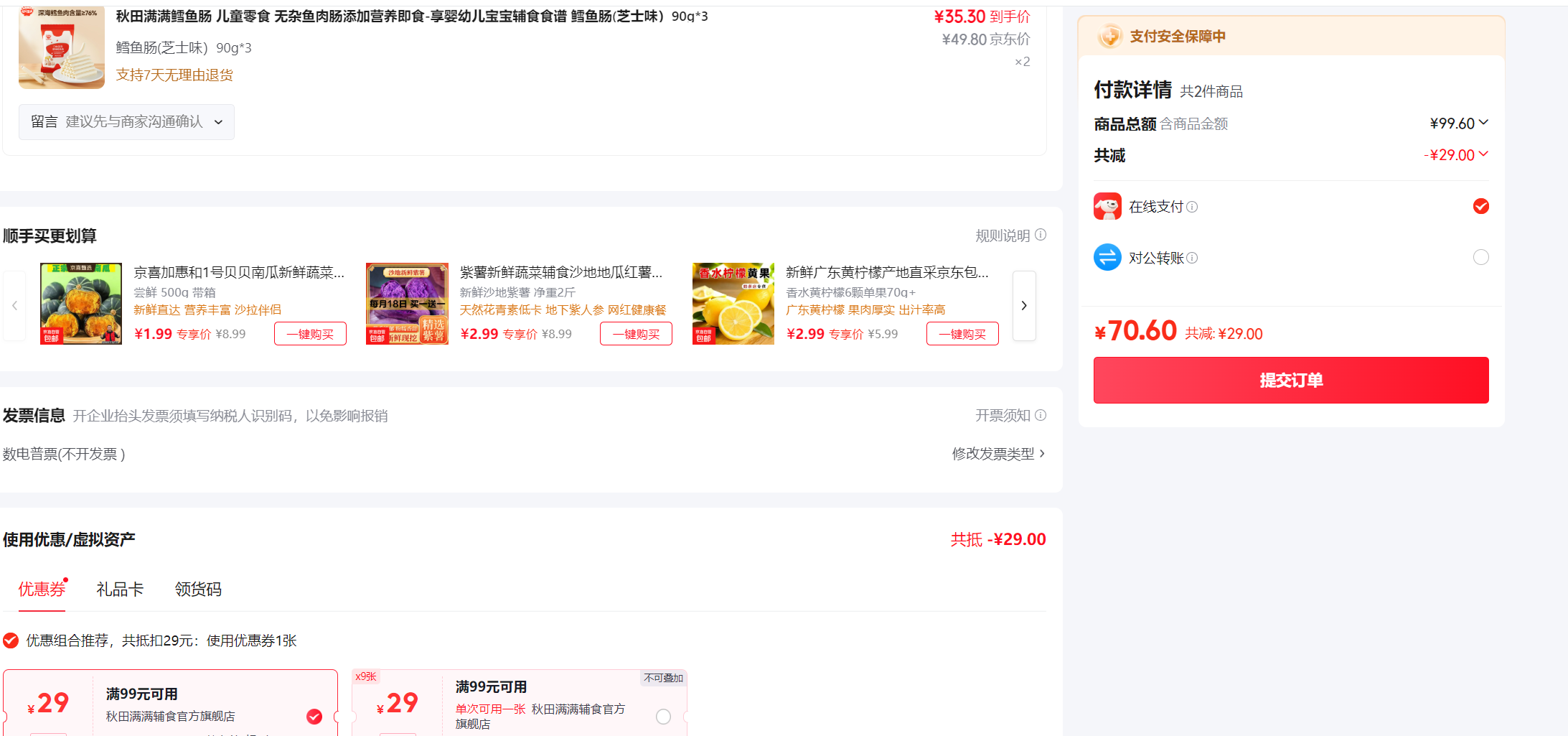1568x736 pixels.
Task: Open the 新鲜广东黄柠檬 product title
Action: (887, 272)
